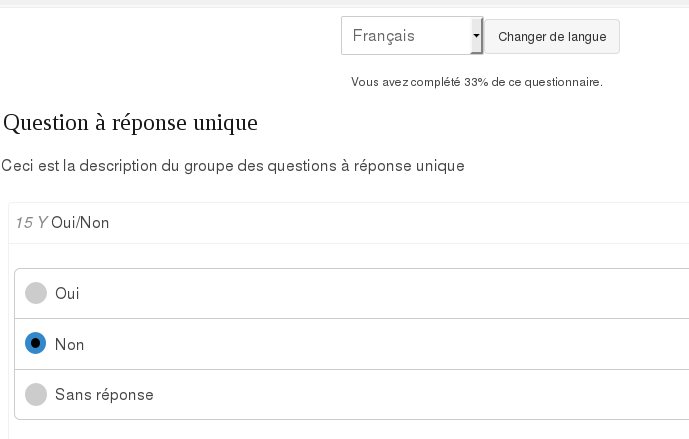The width and height of the screenshot is (689, 439).
Task: Click the language selector dropdown arrow
Action: point(476,36)
